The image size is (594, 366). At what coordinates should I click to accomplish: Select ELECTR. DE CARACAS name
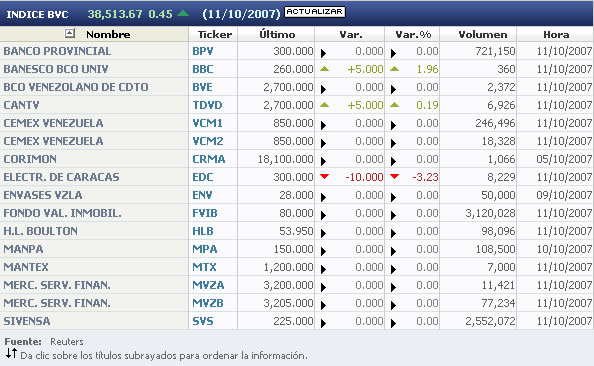[x=61, y=177]
